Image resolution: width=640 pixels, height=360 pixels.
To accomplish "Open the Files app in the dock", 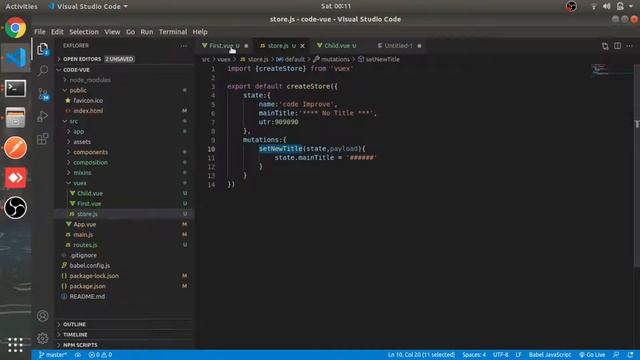I will [16, 118].
